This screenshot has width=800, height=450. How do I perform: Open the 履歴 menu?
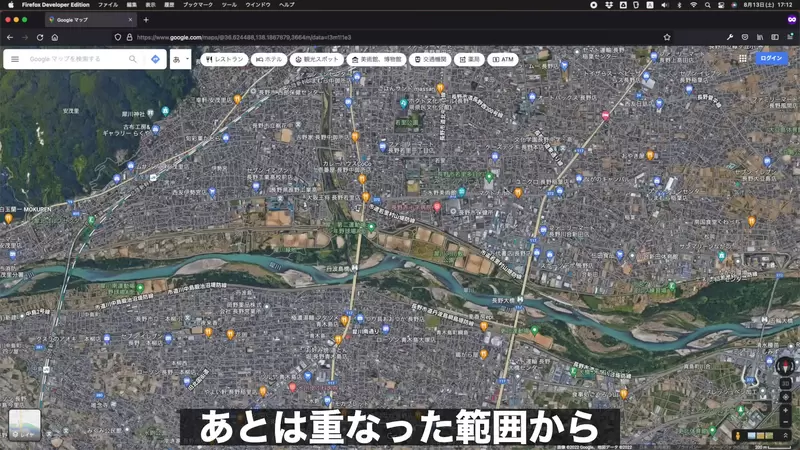[169, 5]
